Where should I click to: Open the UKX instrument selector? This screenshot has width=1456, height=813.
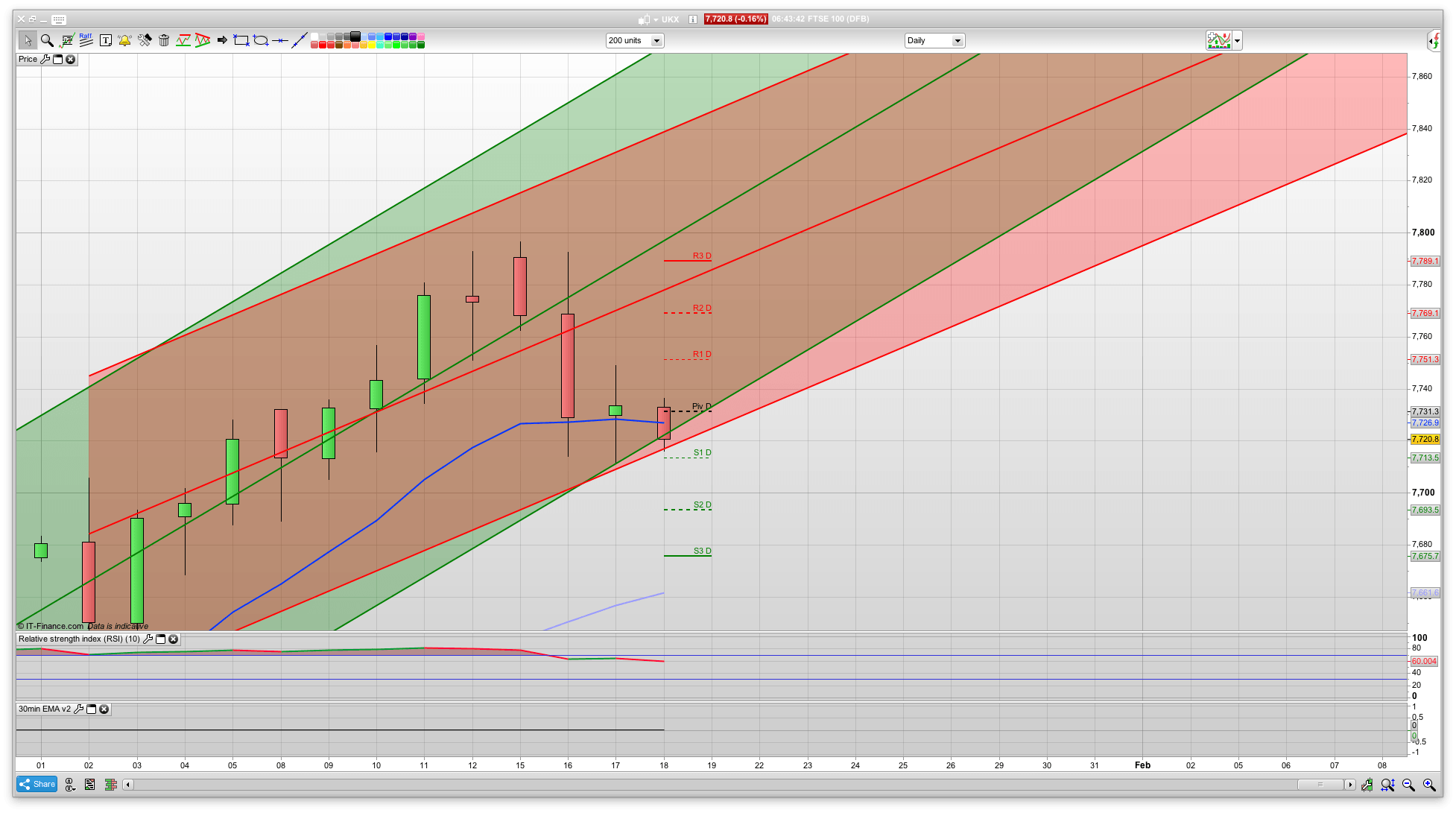coord(669,19)
